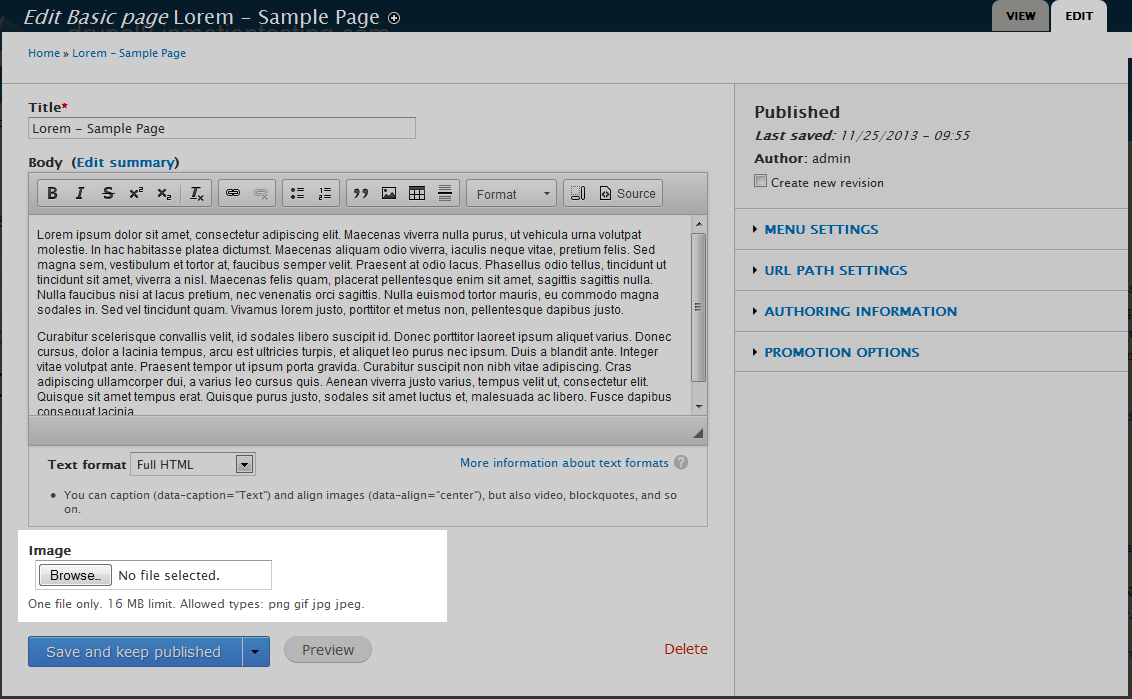The width and height of the screenshot is (1132, 699).
Task: Insert a table
Action: tap(417, 194)
